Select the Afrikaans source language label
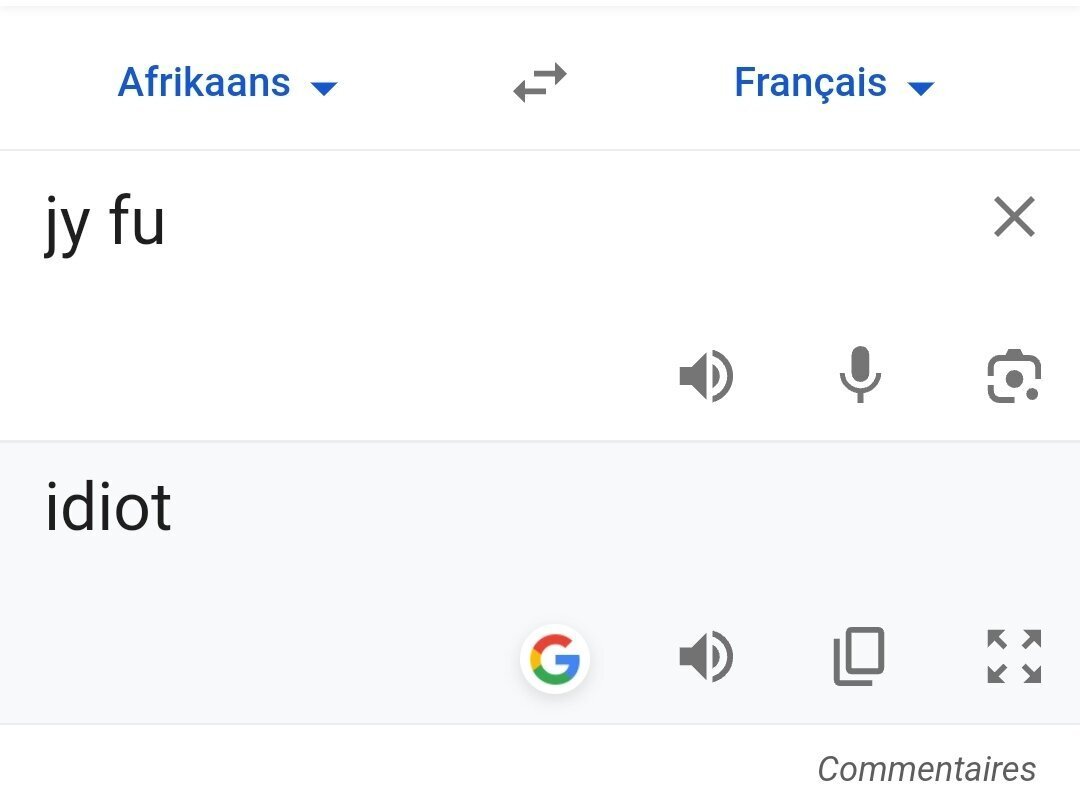Image resolution: width=1080 pixels, height=796 pixels. (x=204, y=82)
